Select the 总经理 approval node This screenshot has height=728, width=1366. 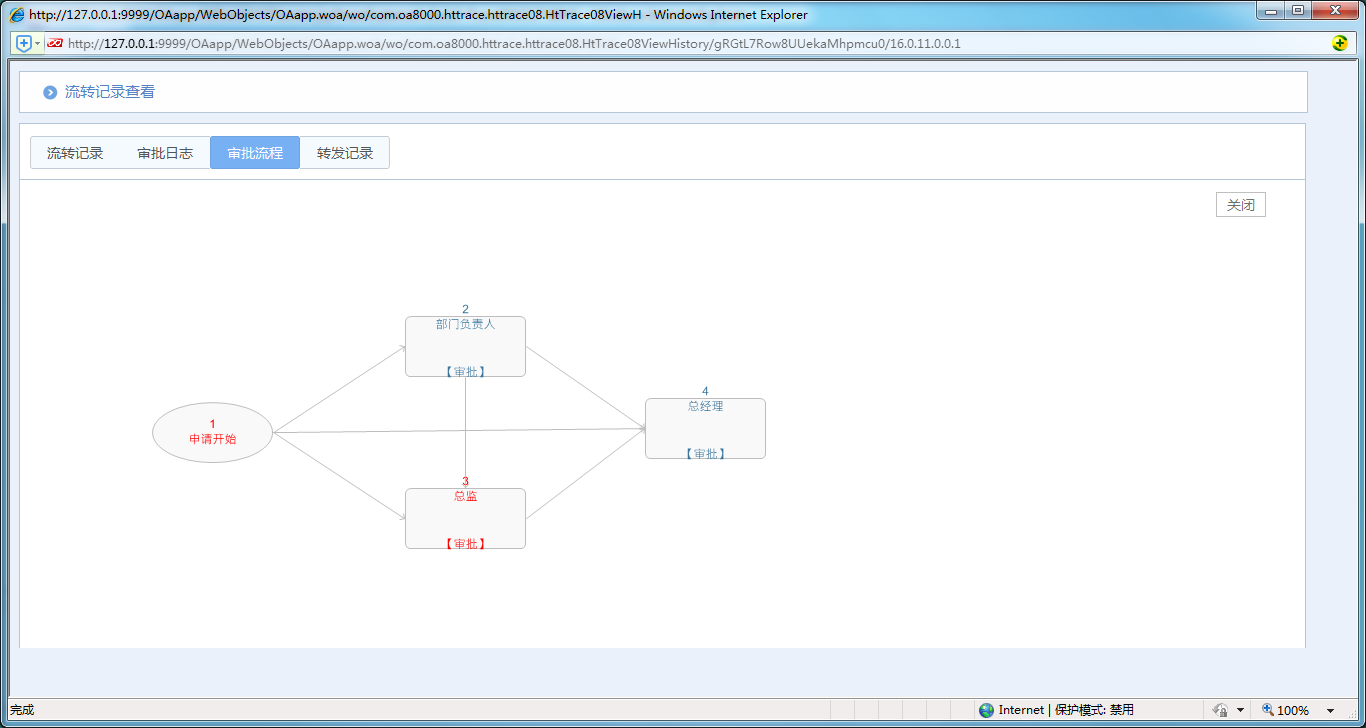[705, 428]
